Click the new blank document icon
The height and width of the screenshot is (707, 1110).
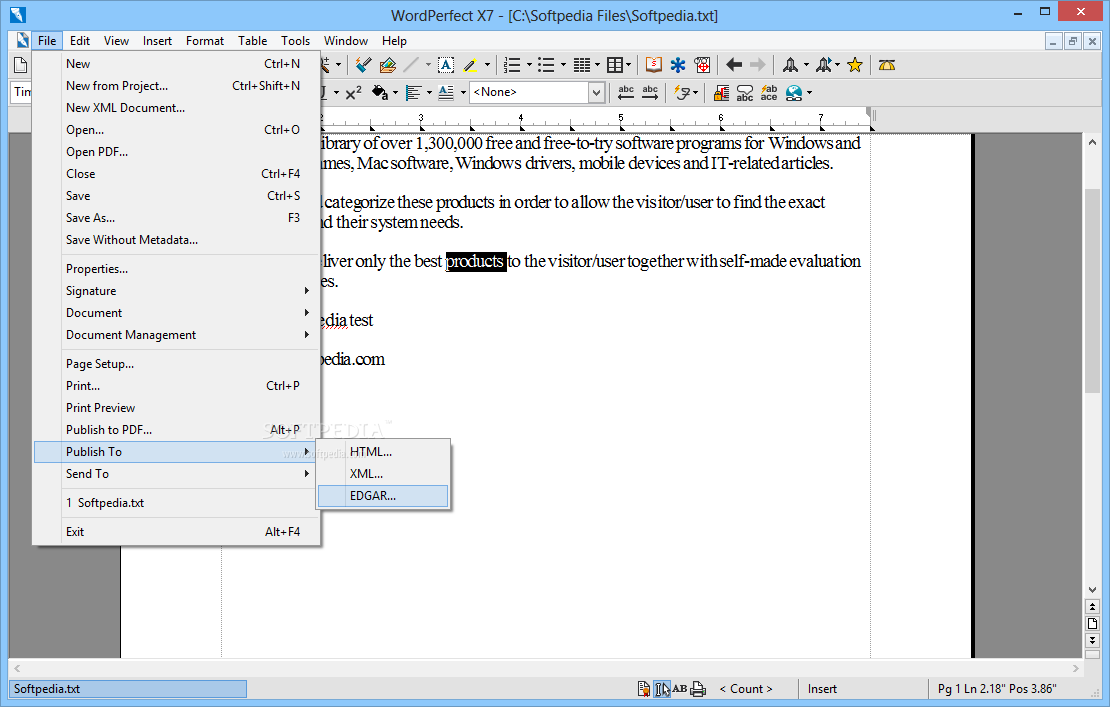(x=21, y=65)
